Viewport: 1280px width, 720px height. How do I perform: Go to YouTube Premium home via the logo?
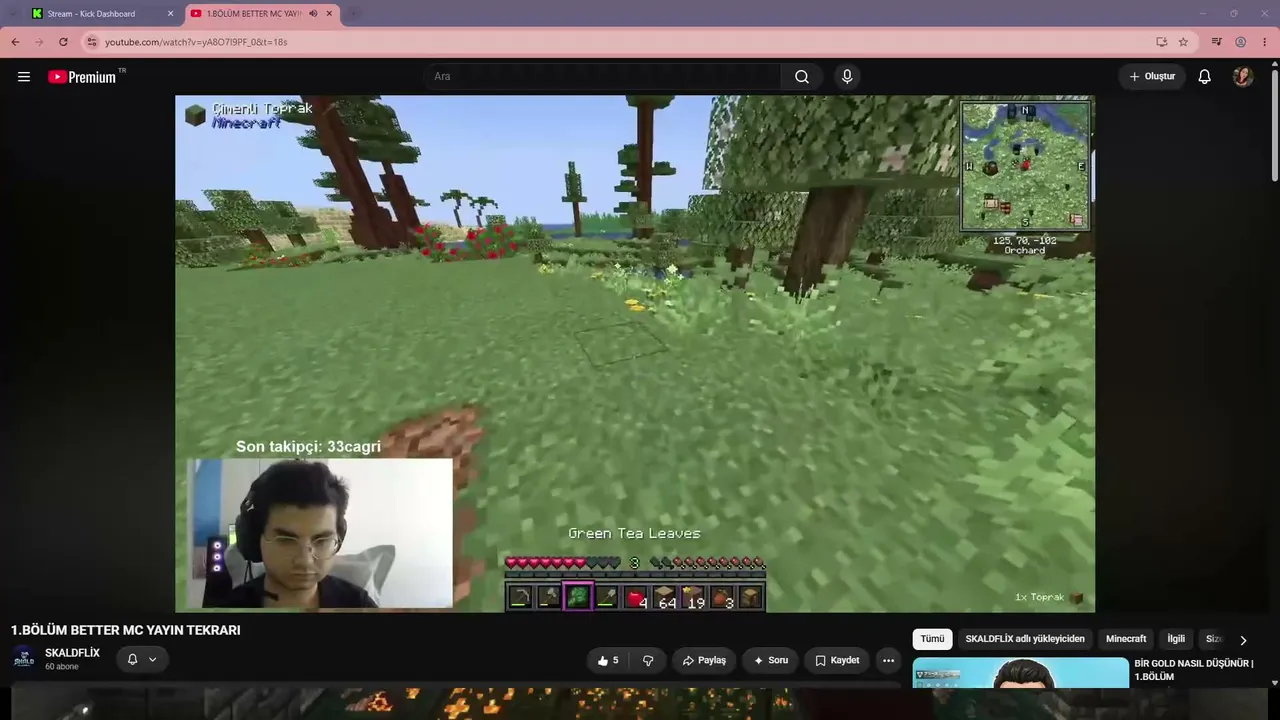(82, 77)
